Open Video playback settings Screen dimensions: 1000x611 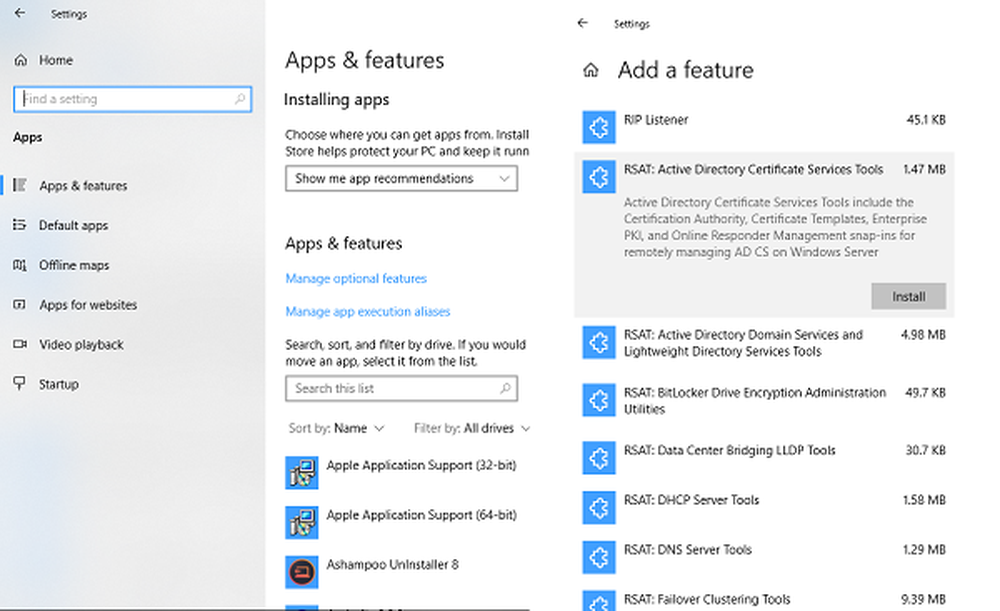(81, 344)
